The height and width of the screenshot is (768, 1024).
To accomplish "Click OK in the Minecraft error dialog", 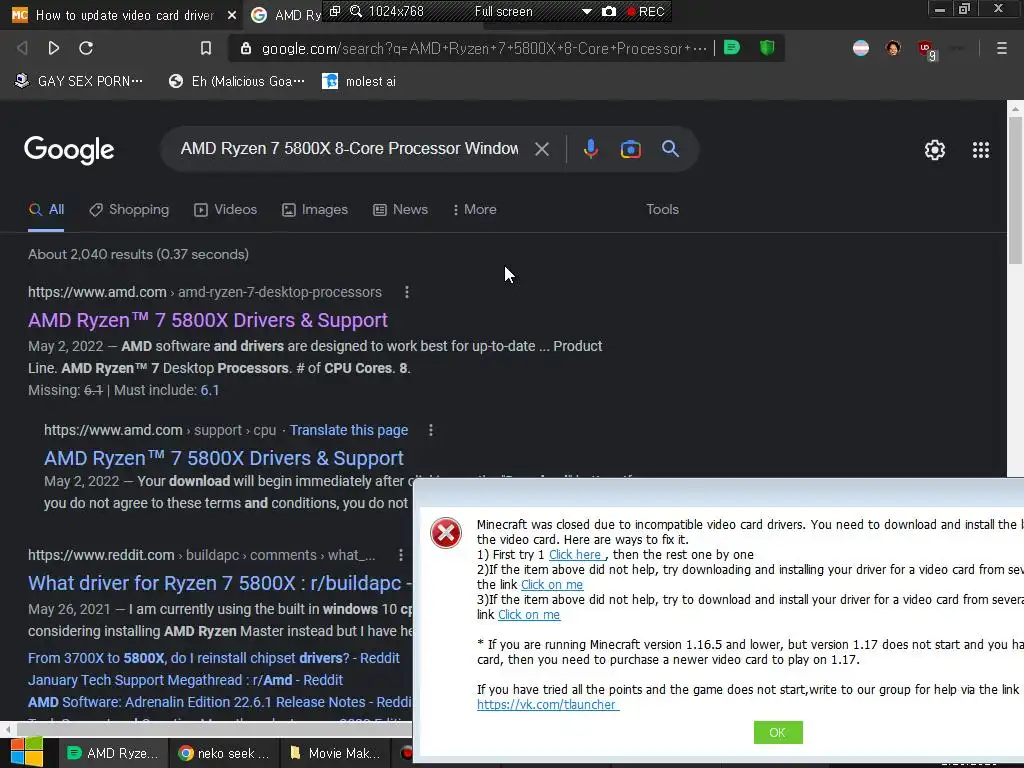I will 777,732.
